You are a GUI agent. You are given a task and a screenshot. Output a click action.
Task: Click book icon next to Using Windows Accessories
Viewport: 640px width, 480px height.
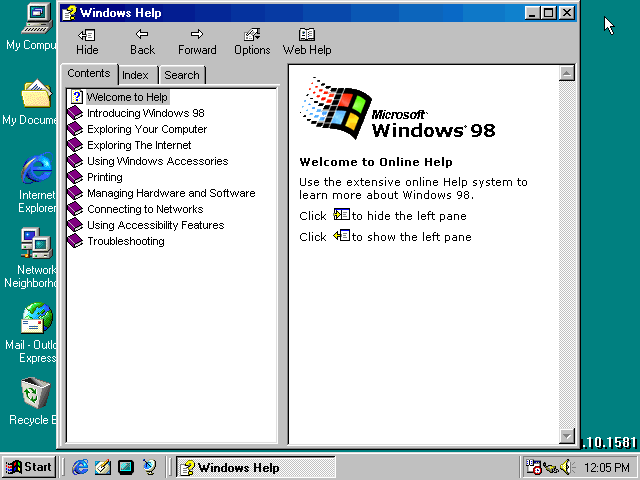pyautogui.click(x=75, y=161)
